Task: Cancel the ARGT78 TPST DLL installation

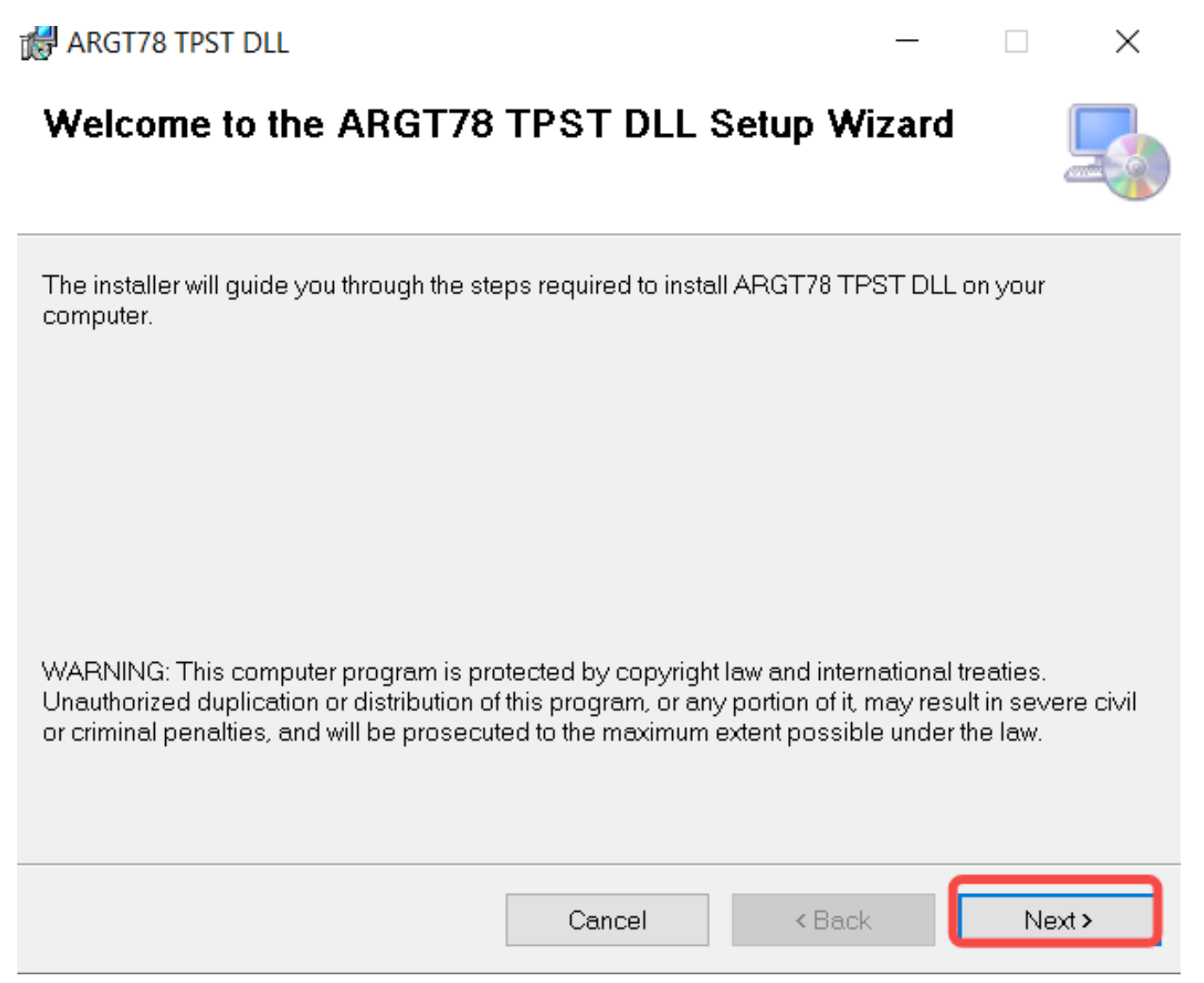Action: pos(606,920)
